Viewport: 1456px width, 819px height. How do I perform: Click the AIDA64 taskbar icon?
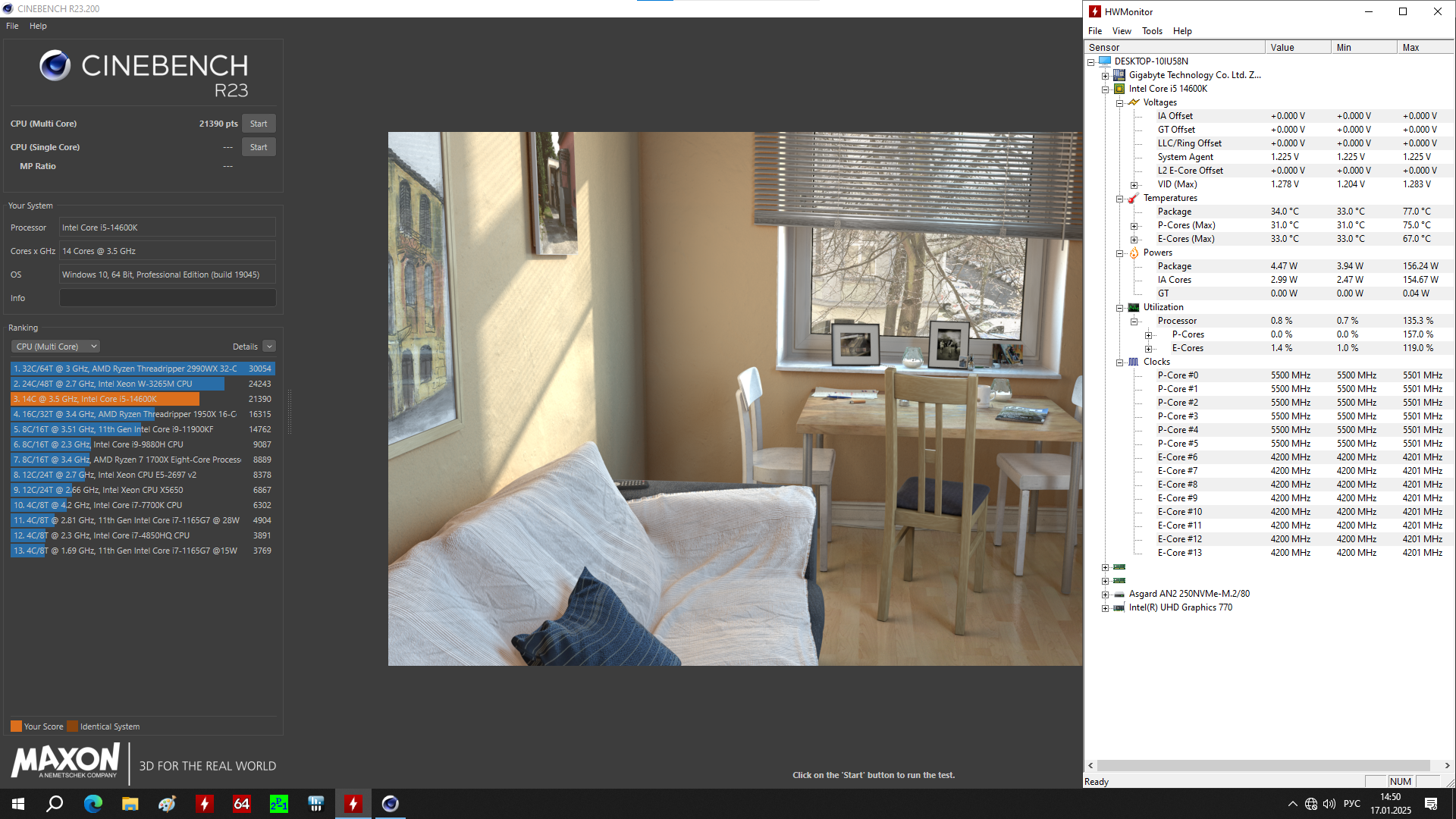point(241,804)
